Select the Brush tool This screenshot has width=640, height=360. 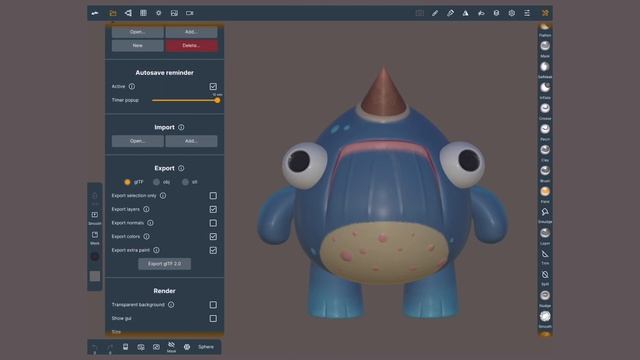point(545,173)
